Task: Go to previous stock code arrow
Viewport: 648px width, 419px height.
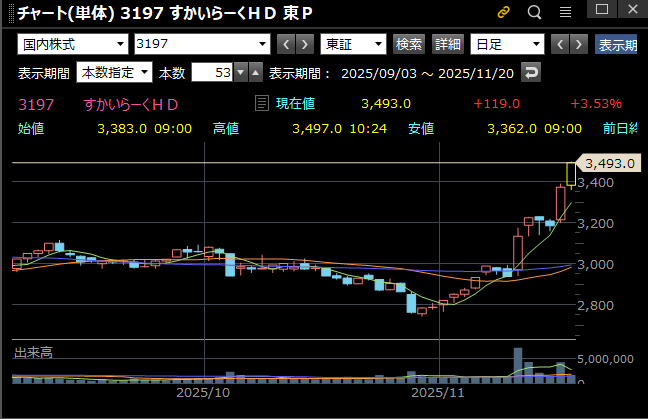Action: pos(284,45)
